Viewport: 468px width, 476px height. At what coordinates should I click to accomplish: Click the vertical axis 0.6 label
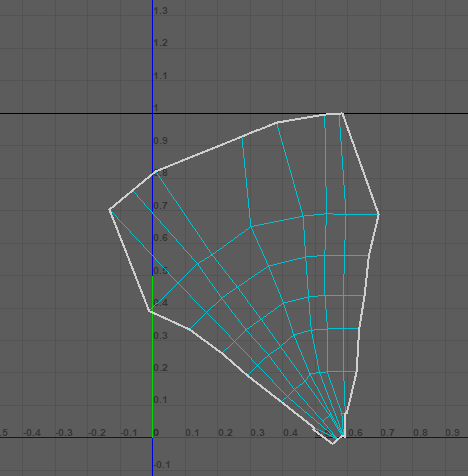[x=161, y=238]
